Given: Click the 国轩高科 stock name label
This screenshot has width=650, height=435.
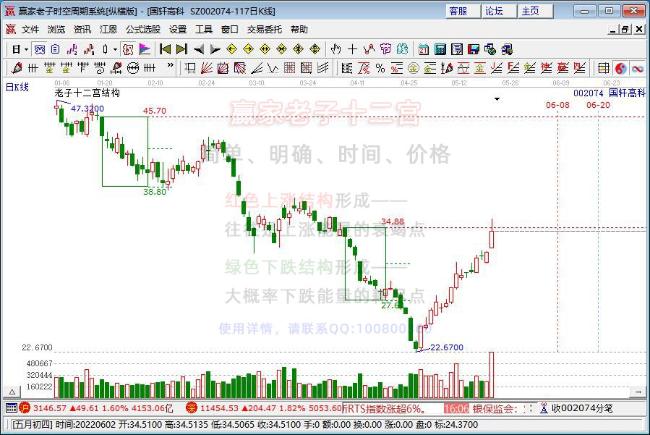Looking at the screenshot, I should click(627, 93).
